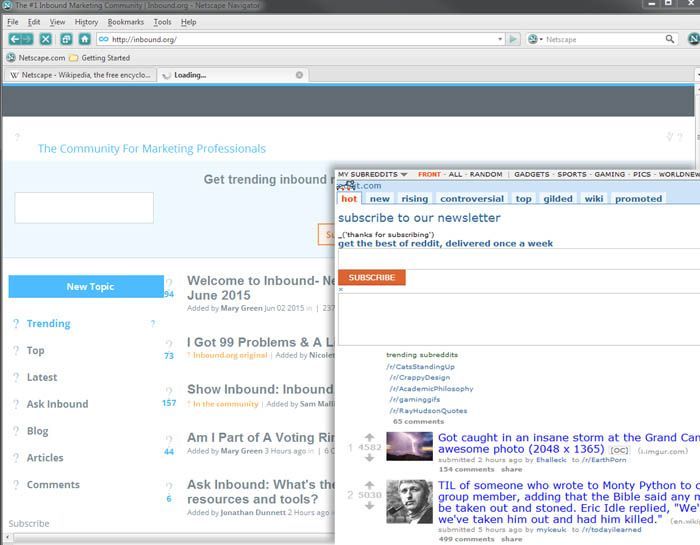This screenshot has height=545, width=700.
Task: Click the Netscape.com bookmark icon
Action: coord(11,58)
